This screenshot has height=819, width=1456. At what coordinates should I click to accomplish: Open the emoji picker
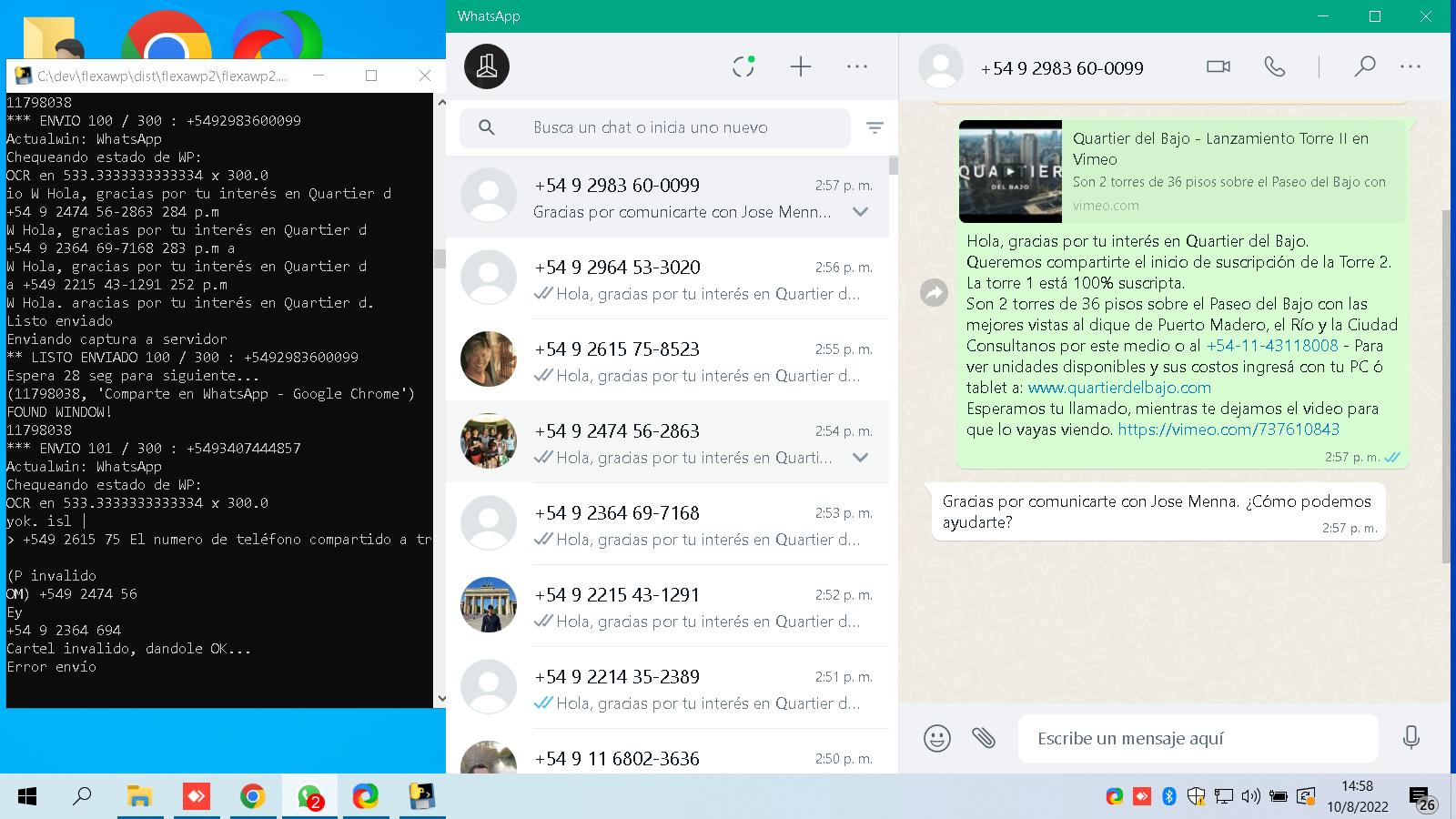click(936, 738)
